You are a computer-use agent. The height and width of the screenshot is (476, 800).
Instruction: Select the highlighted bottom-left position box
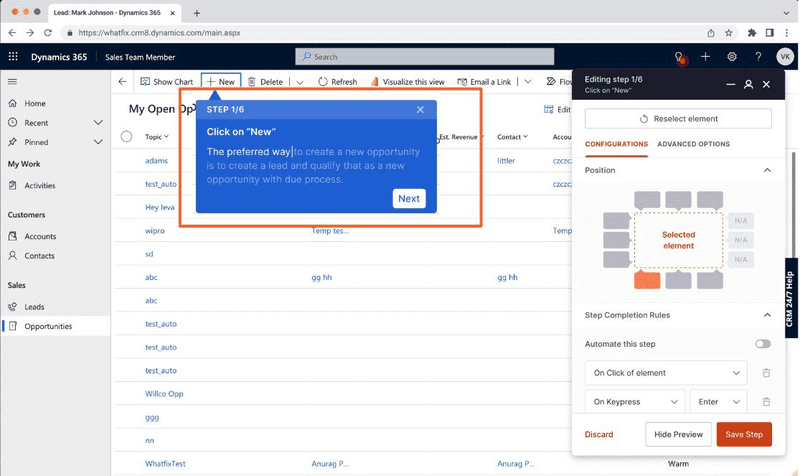tap(647, 281)
